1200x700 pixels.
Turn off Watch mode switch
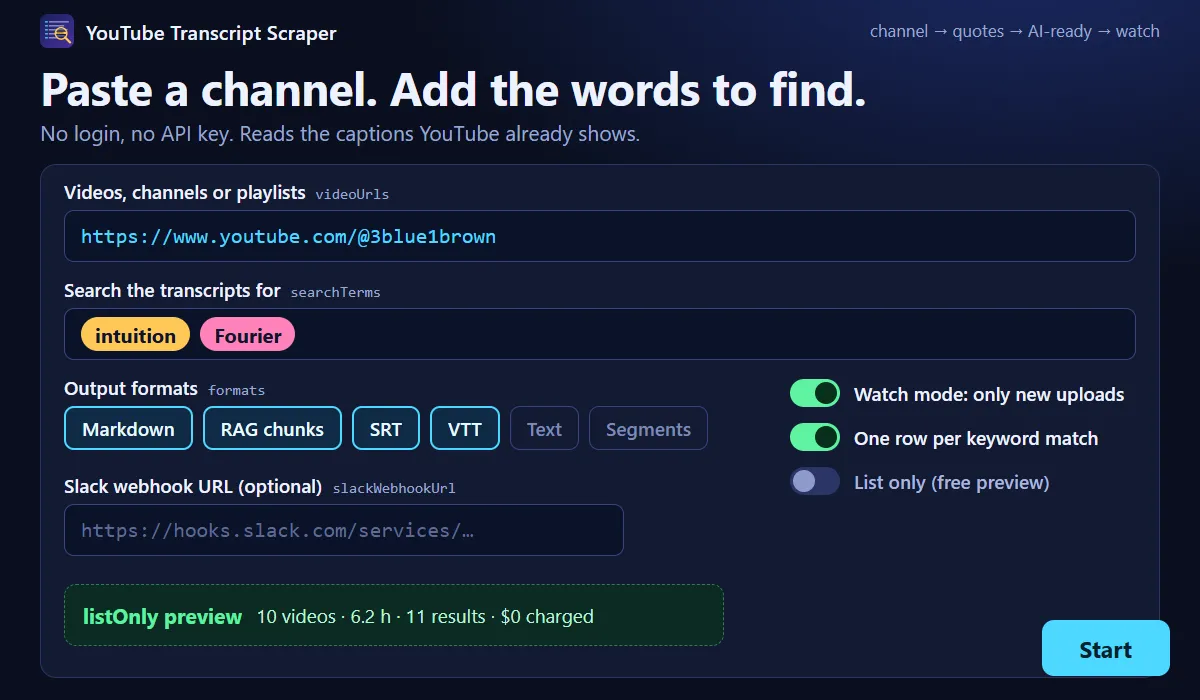[x=815, y=394]
